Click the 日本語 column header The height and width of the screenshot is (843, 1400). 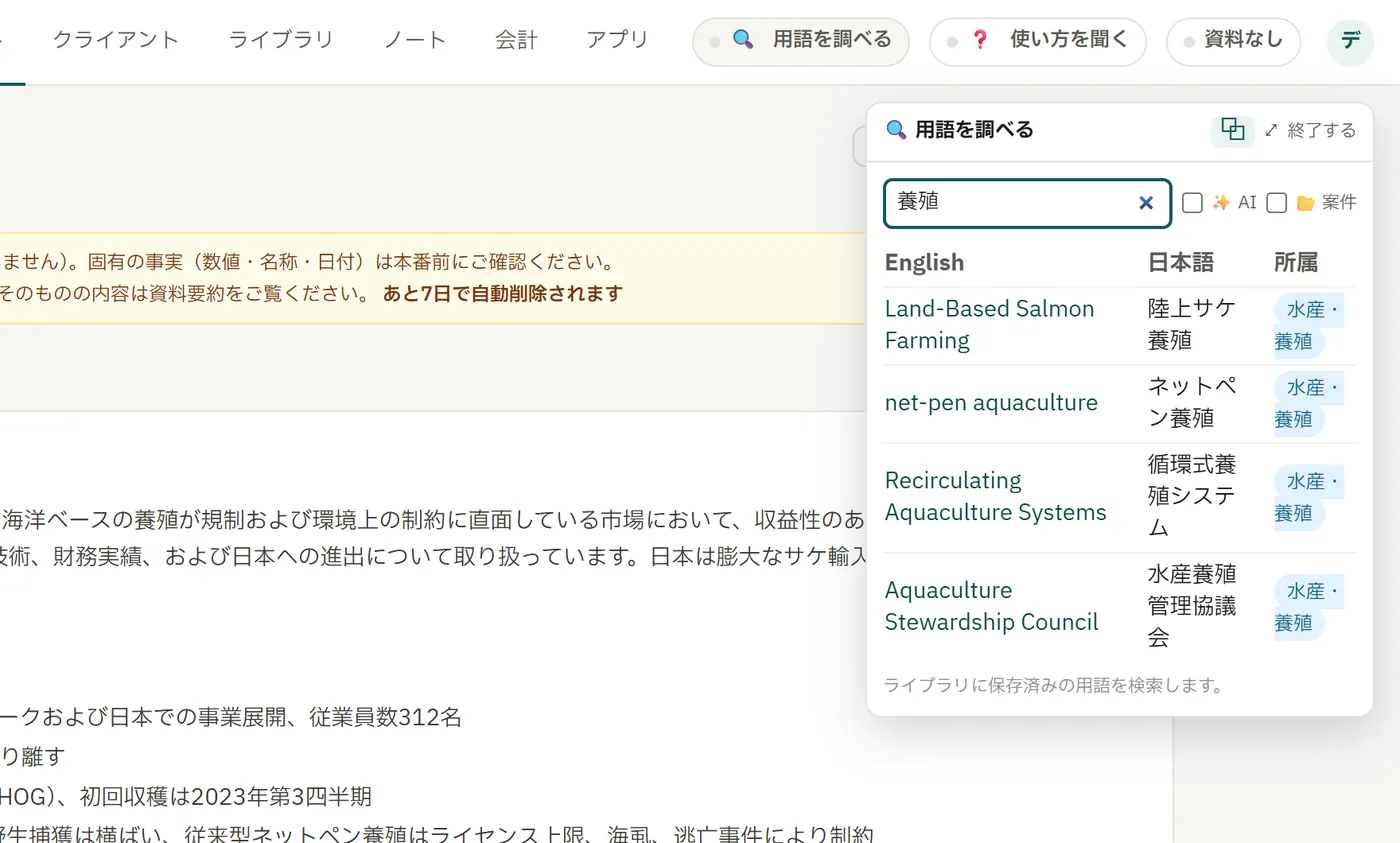1180,262
